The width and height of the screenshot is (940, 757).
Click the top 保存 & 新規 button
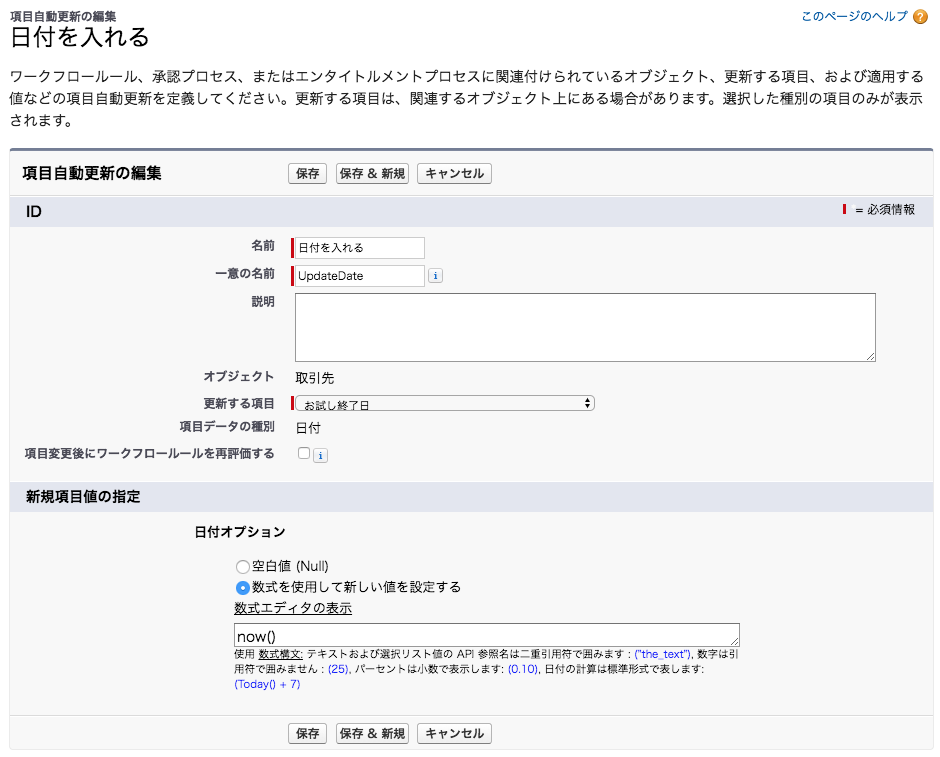[x=372, y=174]
